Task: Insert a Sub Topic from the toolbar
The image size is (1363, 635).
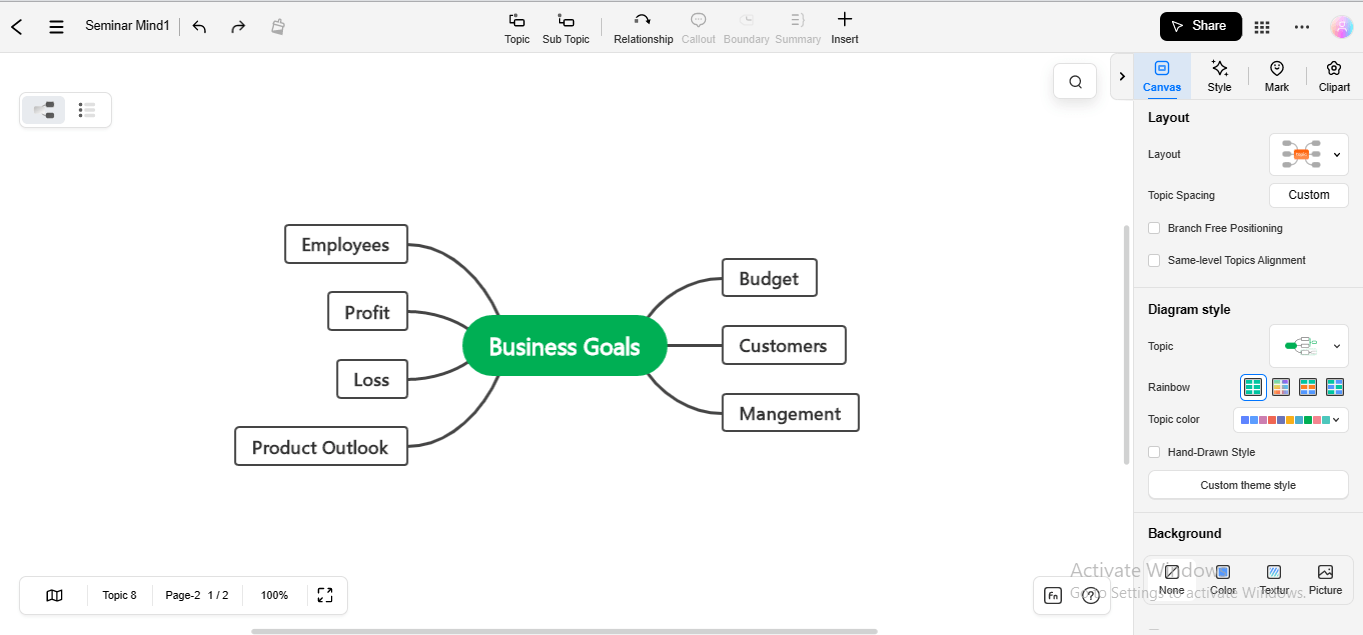Action: pyautogui.click(x=565, y=27)
